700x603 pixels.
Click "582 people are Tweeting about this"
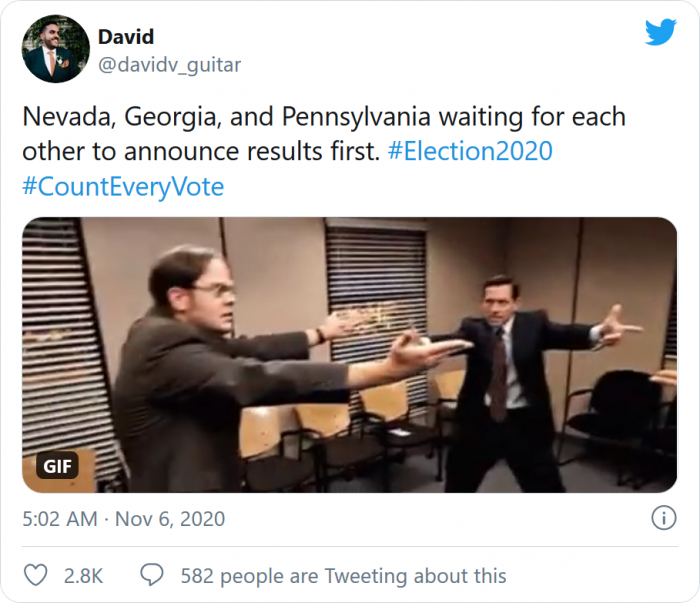tap(343, 576)
